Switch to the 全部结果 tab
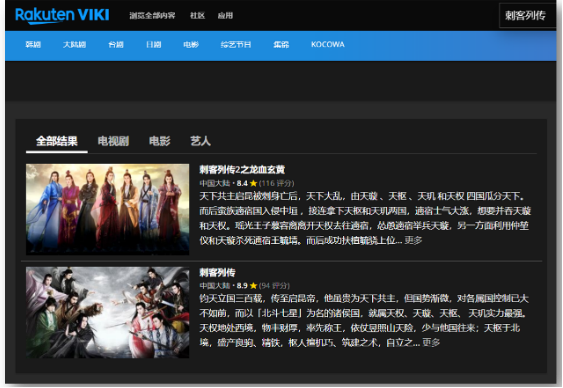Viewport: 563px width, 388px height. click(x=57, y=141)
